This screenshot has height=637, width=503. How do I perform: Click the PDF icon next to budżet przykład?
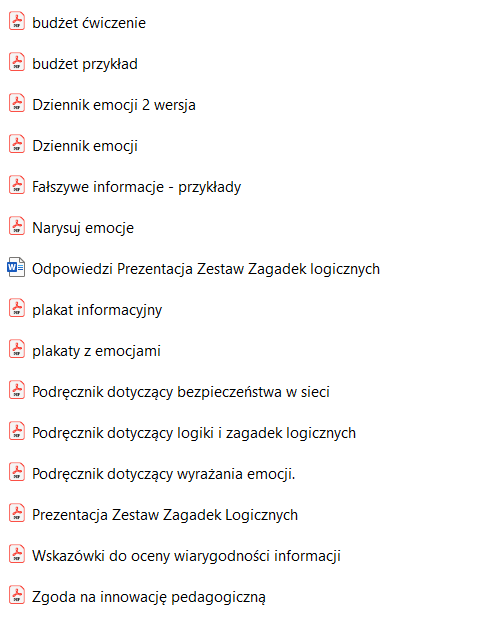17,62
